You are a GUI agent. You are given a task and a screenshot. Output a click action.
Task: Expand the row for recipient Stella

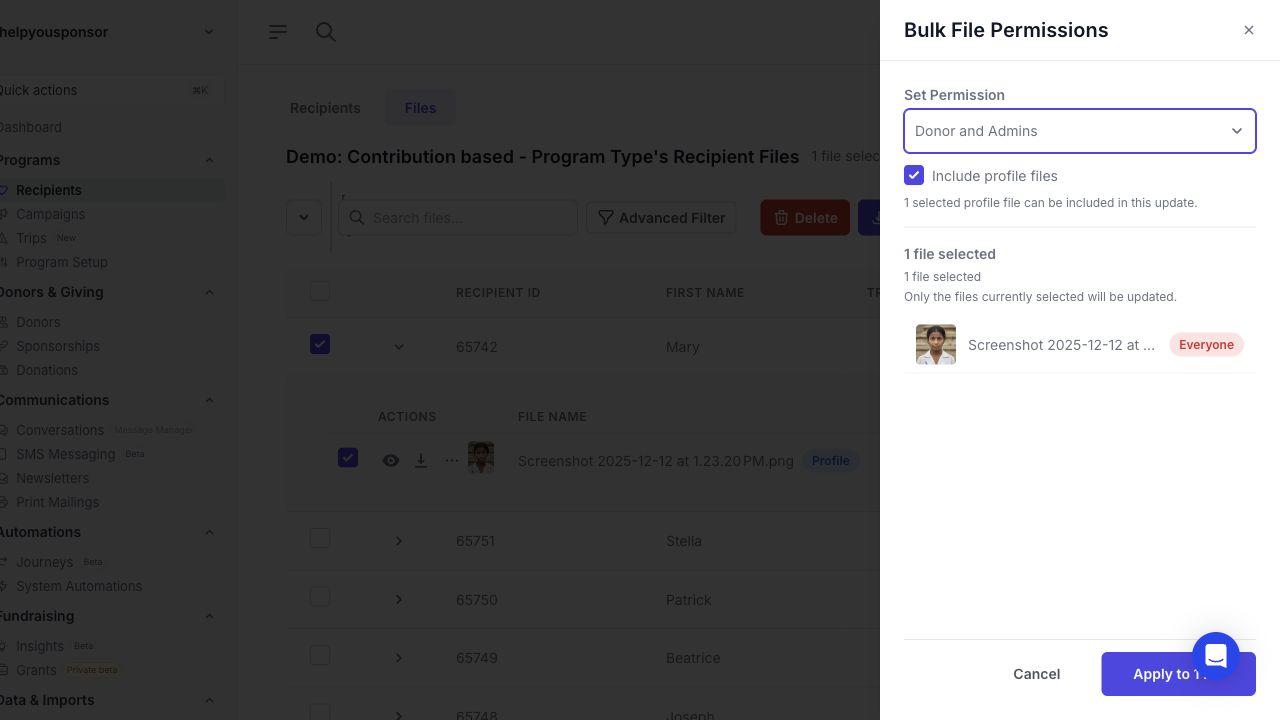tap(399, 541)
